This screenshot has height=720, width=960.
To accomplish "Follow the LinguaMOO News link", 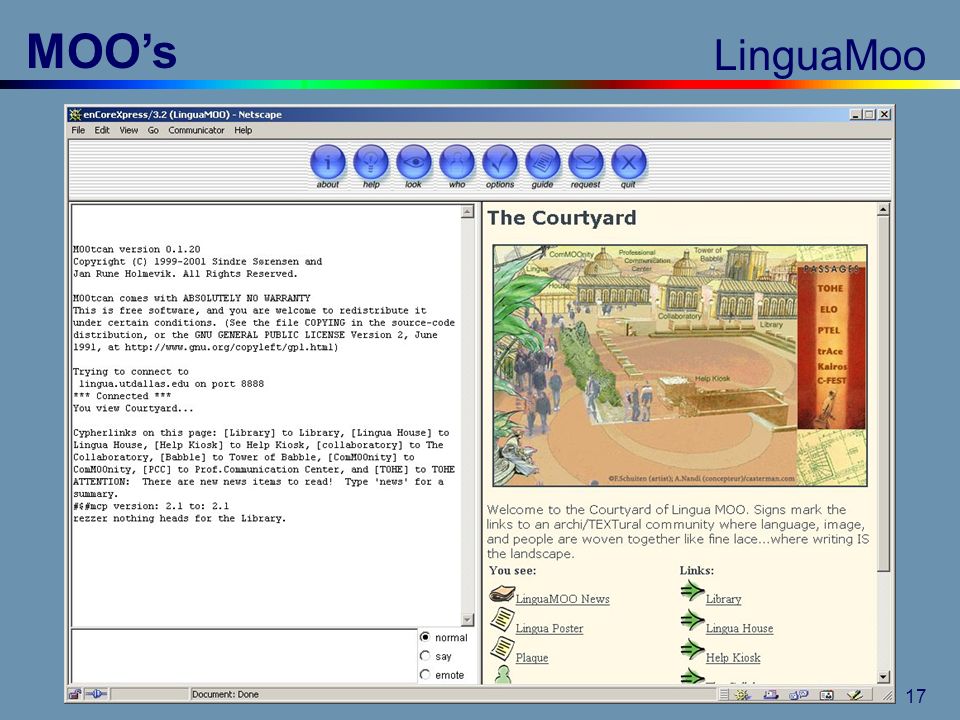I will [563, 599].
